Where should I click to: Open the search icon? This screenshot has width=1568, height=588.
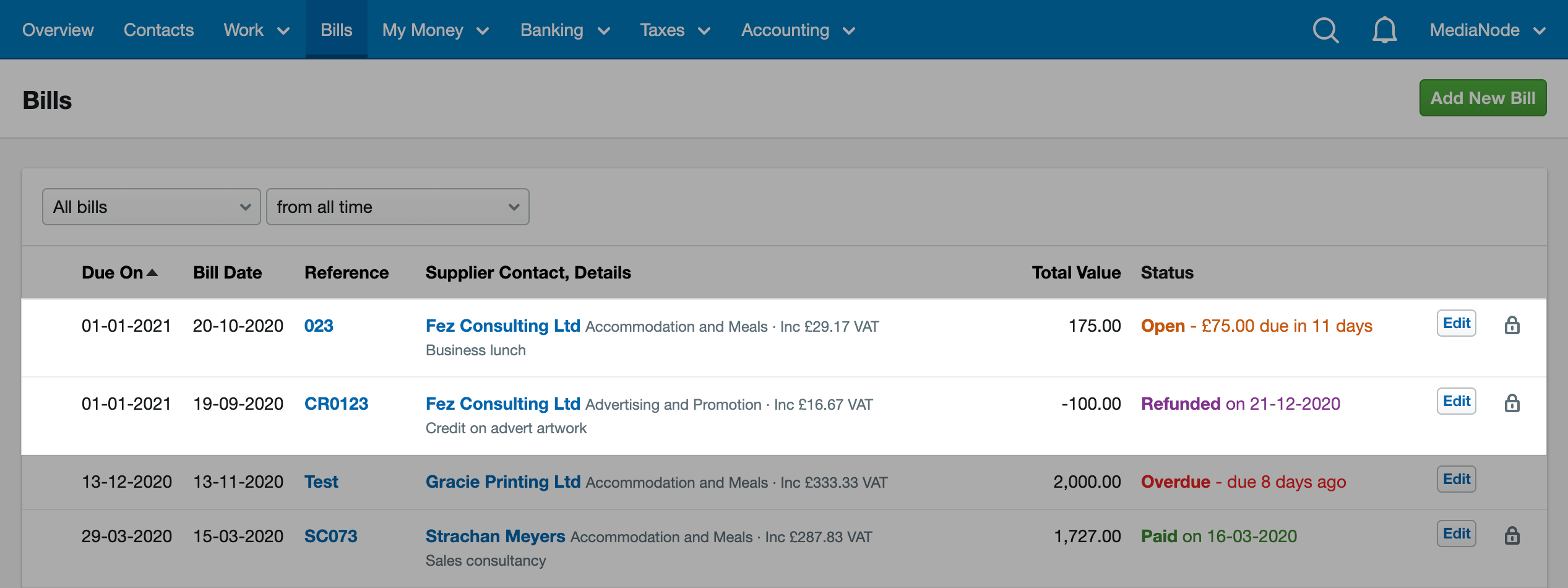pos(1324,30)
